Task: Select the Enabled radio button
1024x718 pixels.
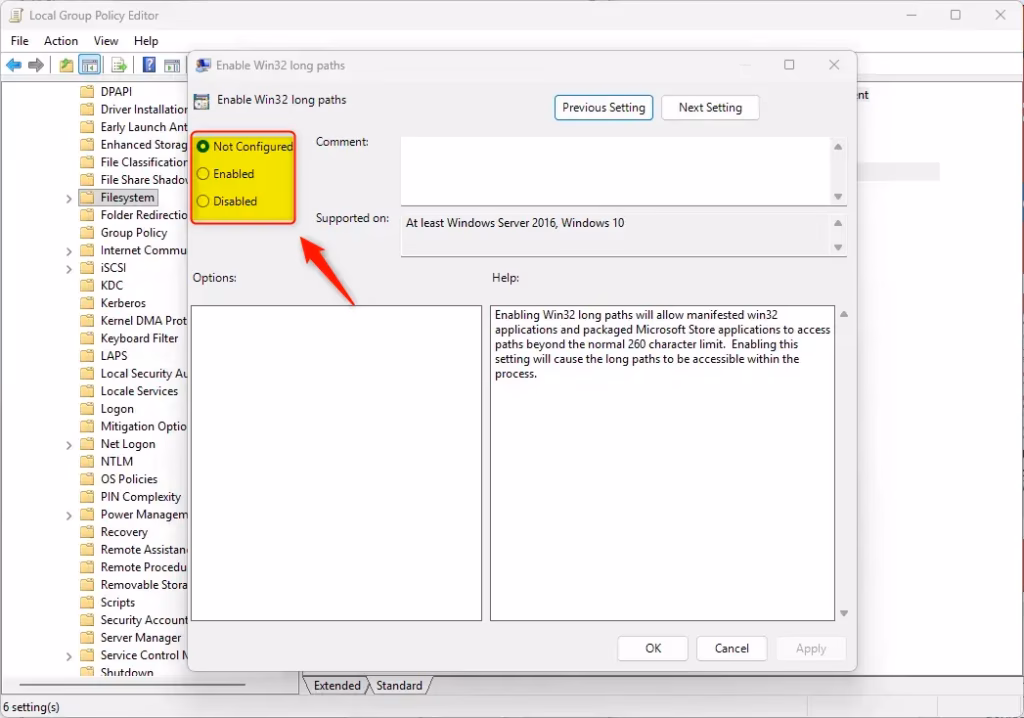Action: coord(203,174)
